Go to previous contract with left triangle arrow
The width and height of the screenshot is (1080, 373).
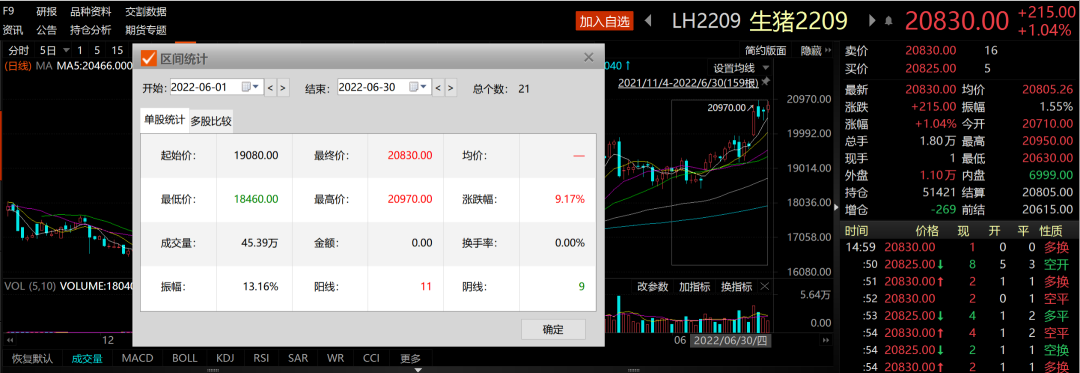coord(647,21)
